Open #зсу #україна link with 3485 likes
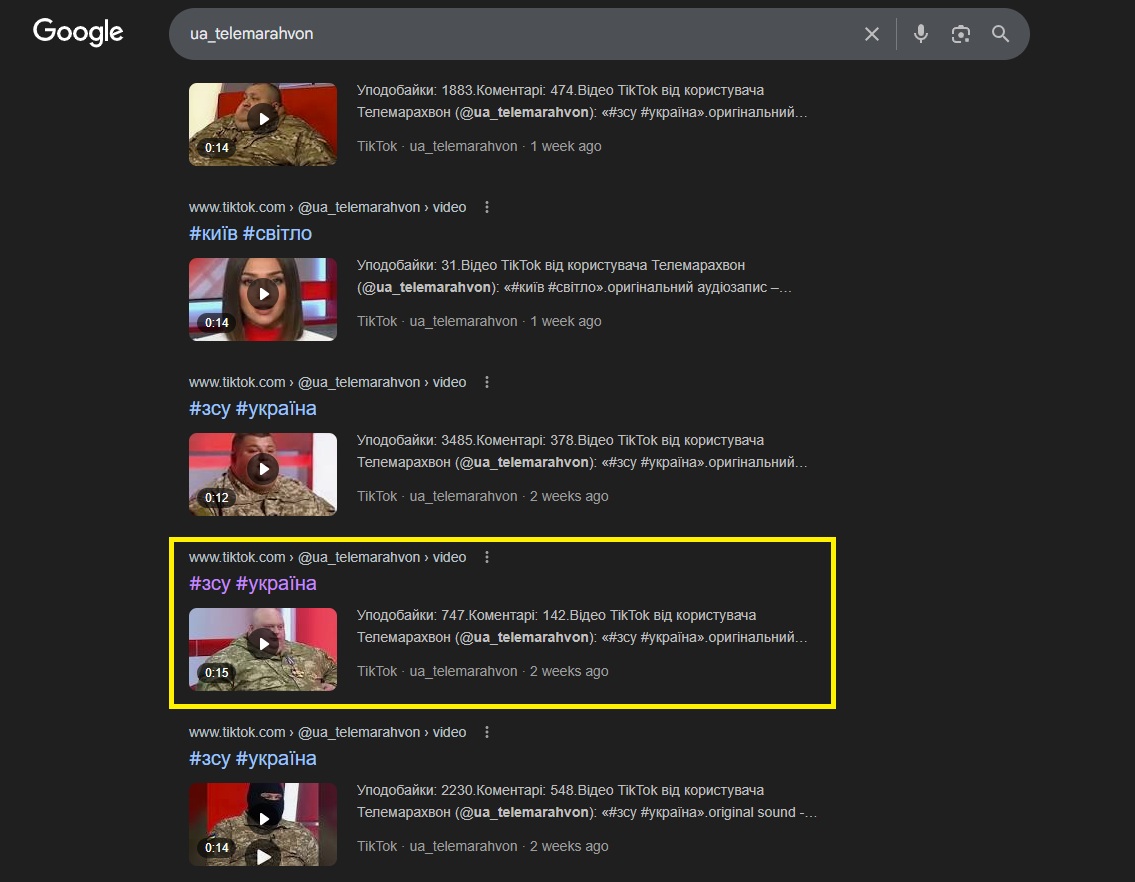 click(x=252, y=408)
